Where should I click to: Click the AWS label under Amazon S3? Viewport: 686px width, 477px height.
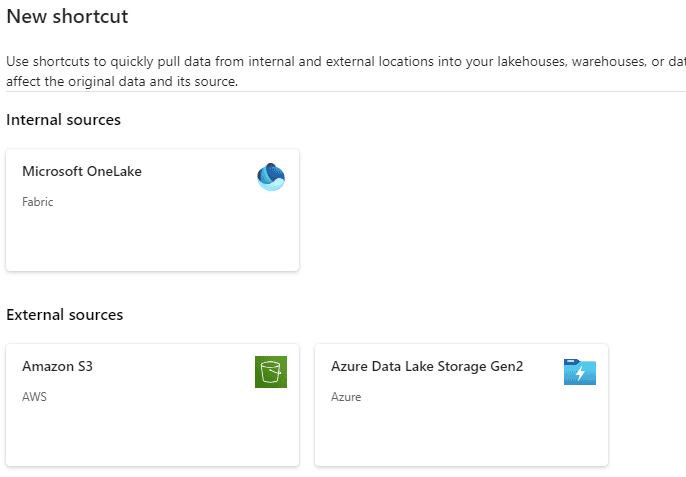click(x=34, y=397)
